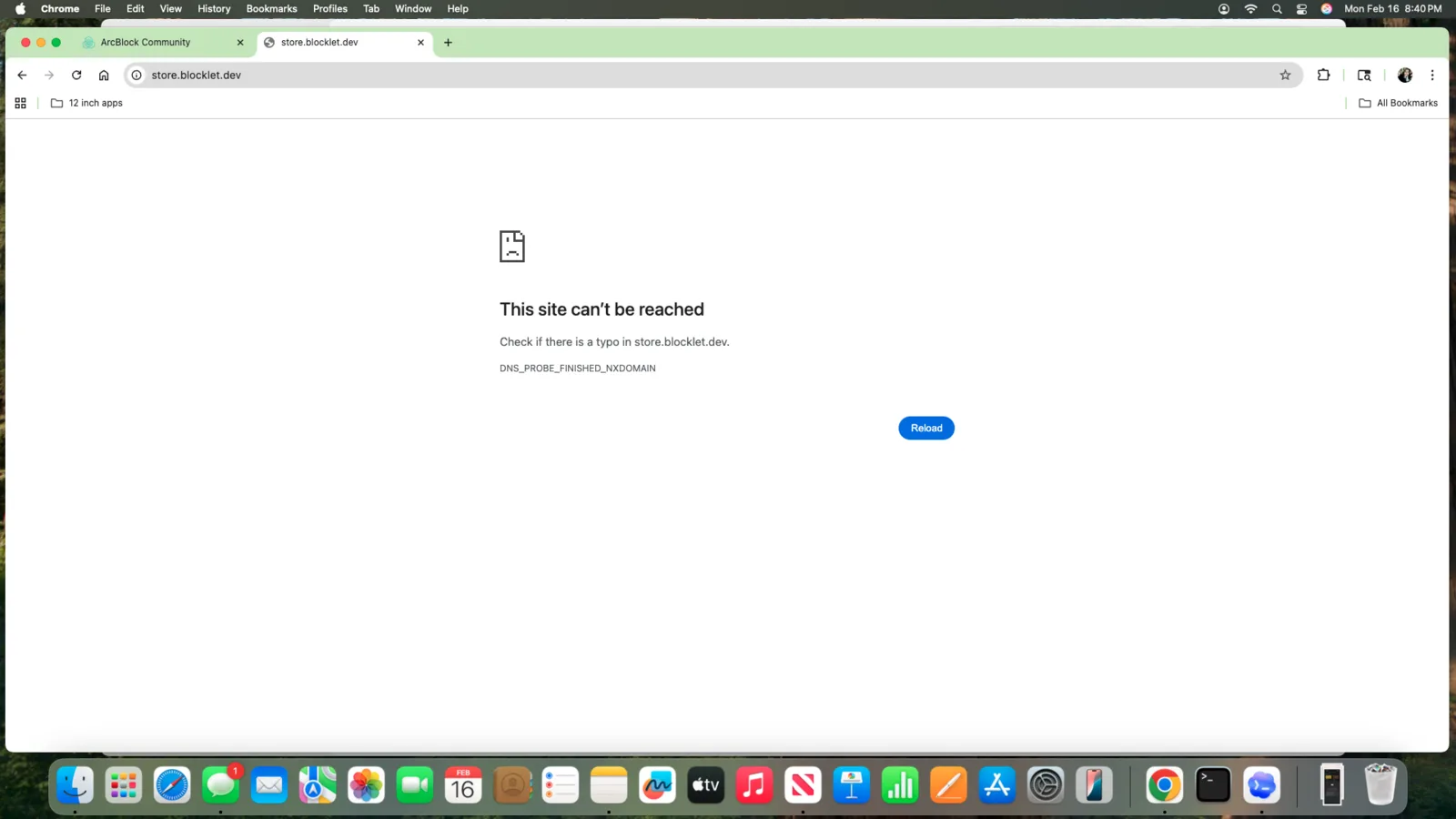Viewport: 1456px width, 819px height.
Task: Open the home page icon
Action: click(104, 76)
